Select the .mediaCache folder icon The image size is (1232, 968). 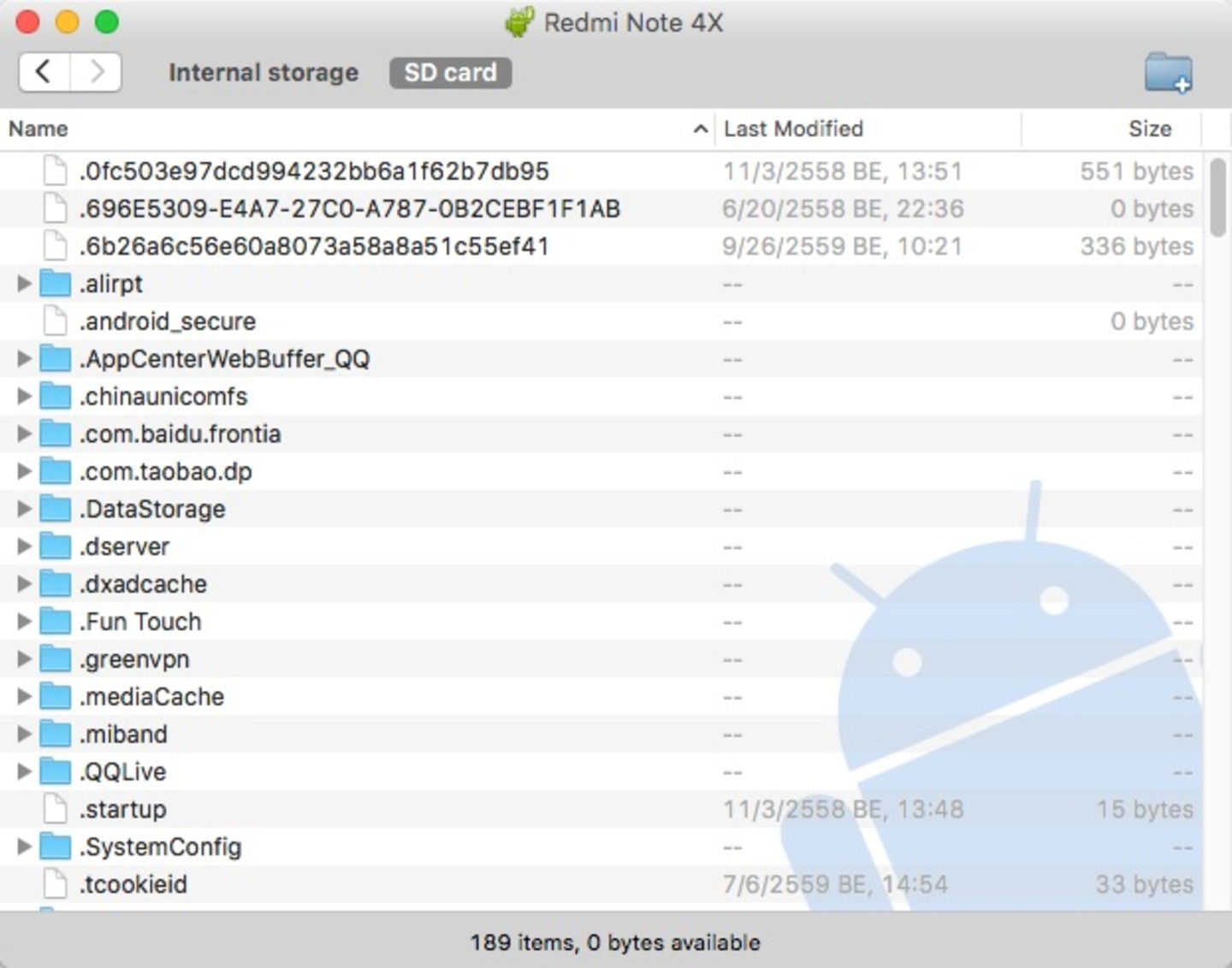(56, 697)
